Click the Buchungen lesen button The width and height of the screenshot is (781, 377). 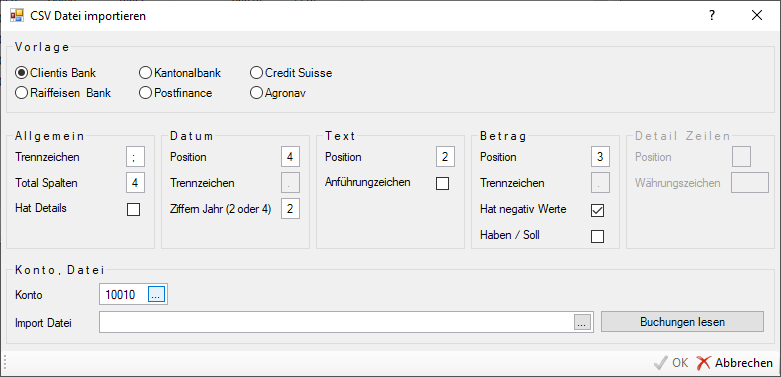point(682,322)
